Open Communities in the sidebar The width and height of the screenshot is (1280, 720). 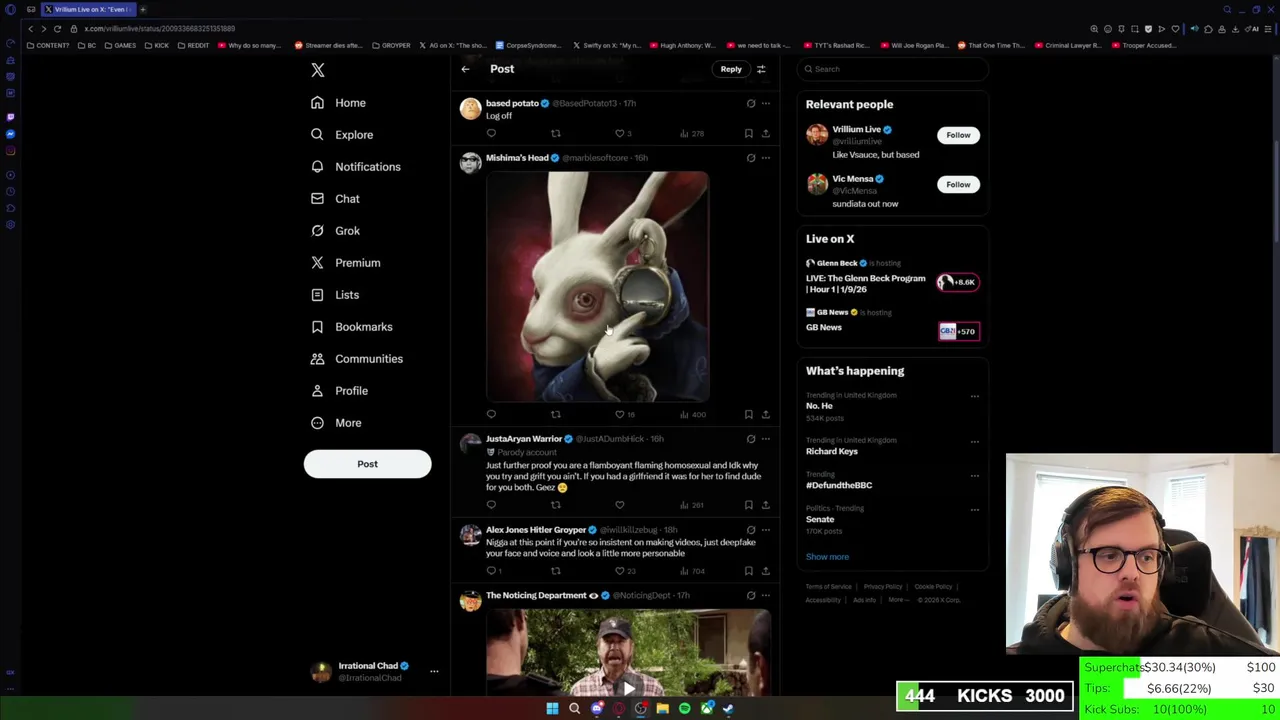(356, 359)
